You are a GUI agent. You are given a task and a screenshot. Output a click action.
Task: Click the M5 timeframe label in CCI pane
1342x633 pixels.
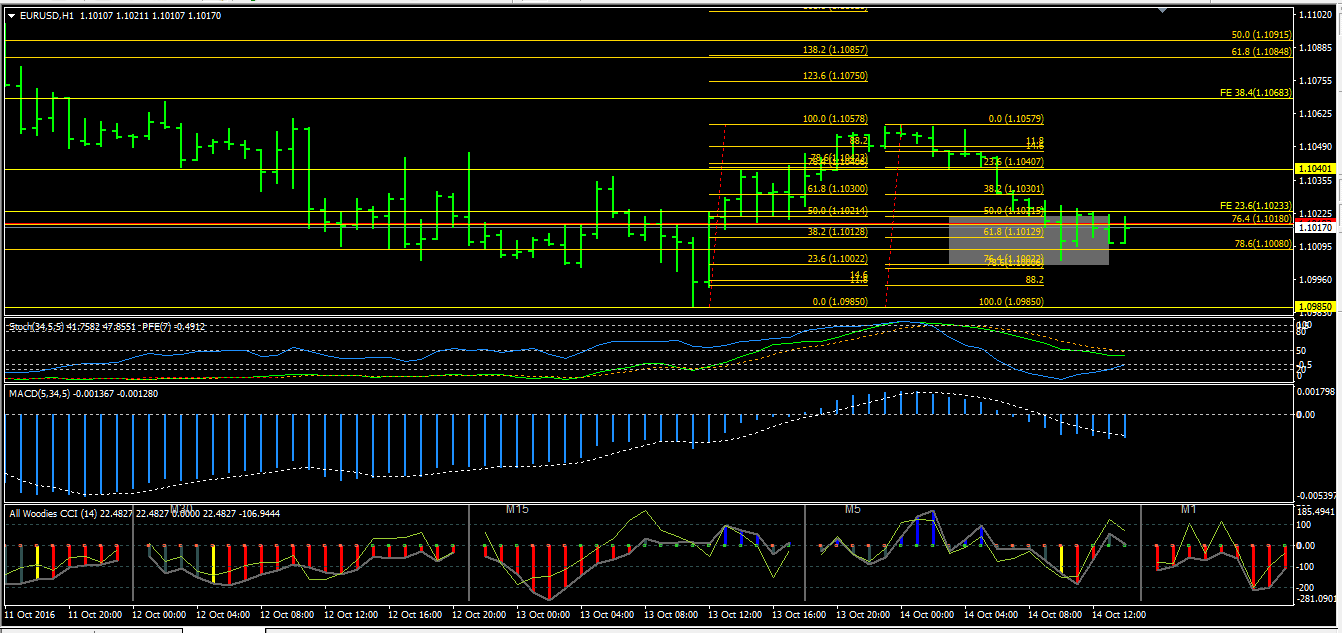pos(852,509)
